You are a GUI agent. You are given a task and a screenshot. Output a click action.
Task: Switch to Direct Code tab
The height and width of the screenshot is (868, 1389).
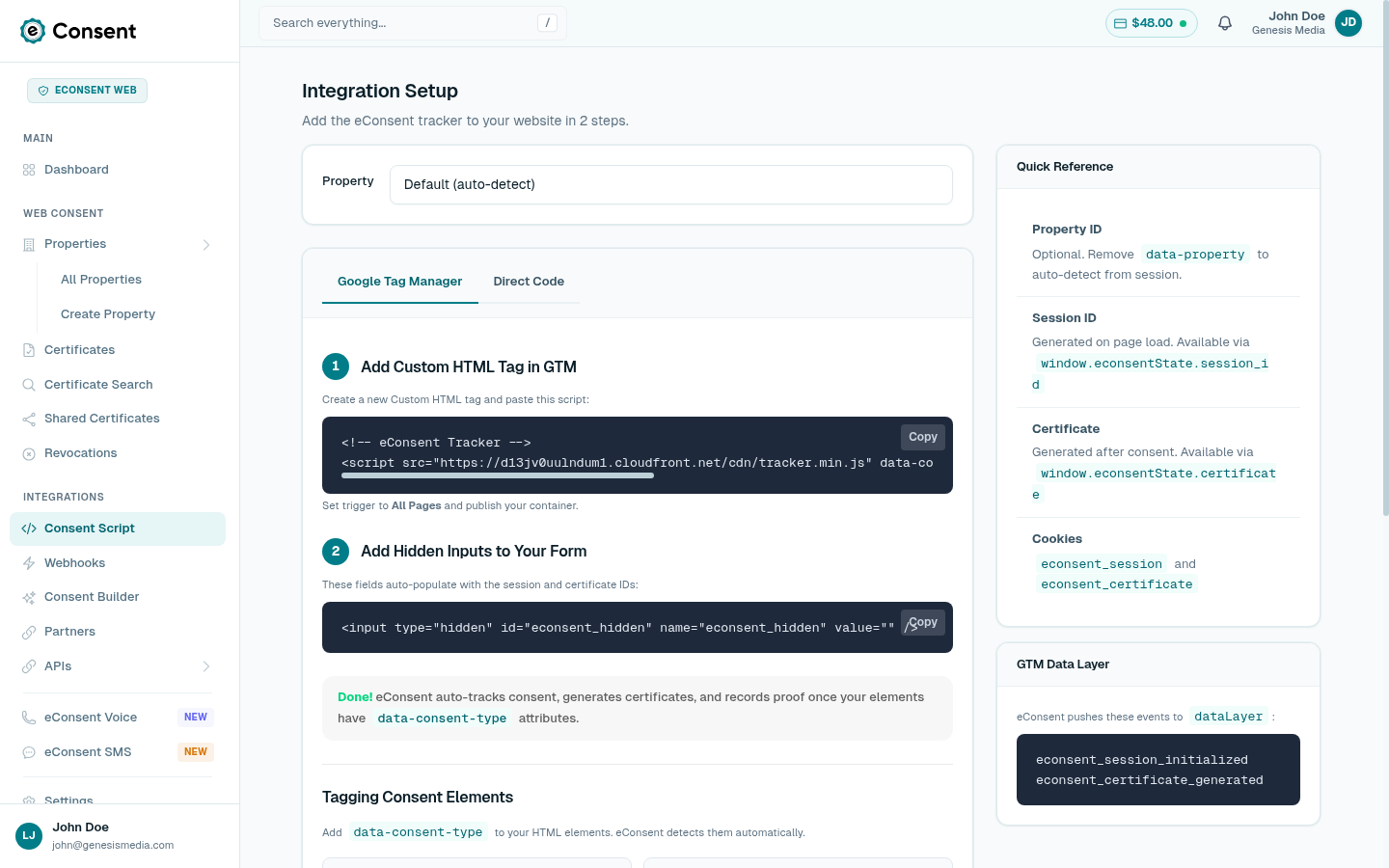(529, 282)
